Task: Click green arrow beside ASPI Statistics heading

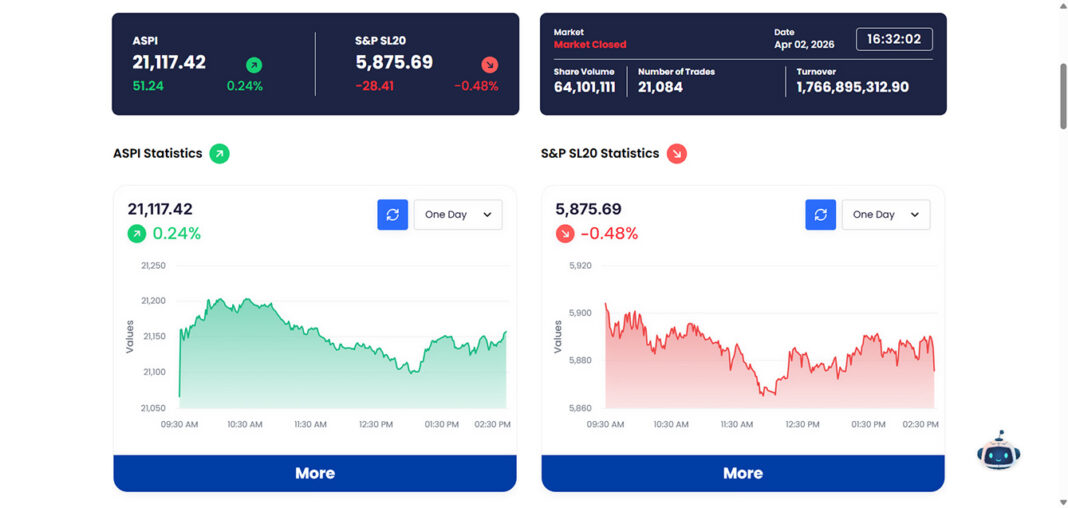Action: tap(219, 154)
